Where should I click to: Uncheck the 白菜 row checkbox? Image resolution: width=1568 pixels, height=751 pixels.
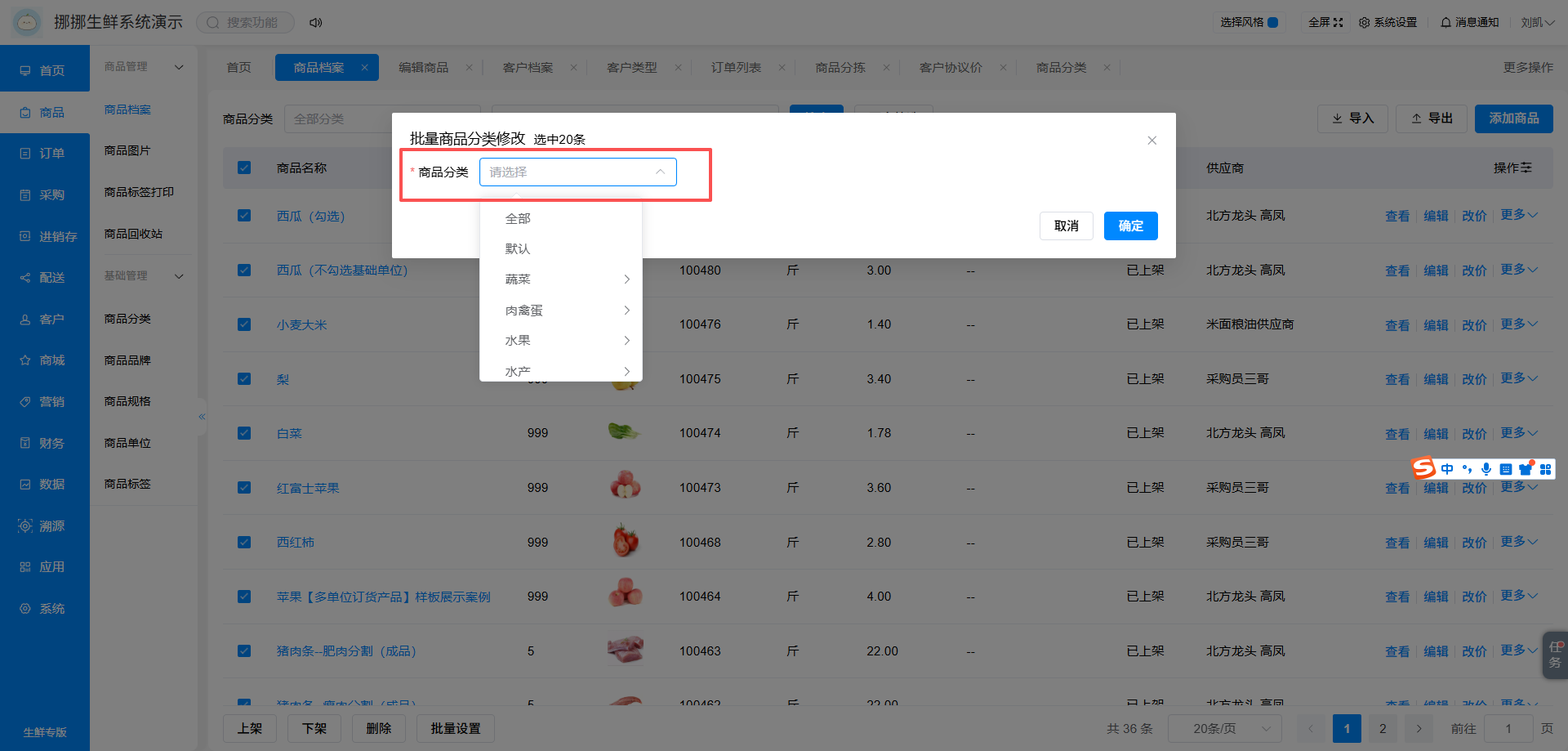point(244,433)
